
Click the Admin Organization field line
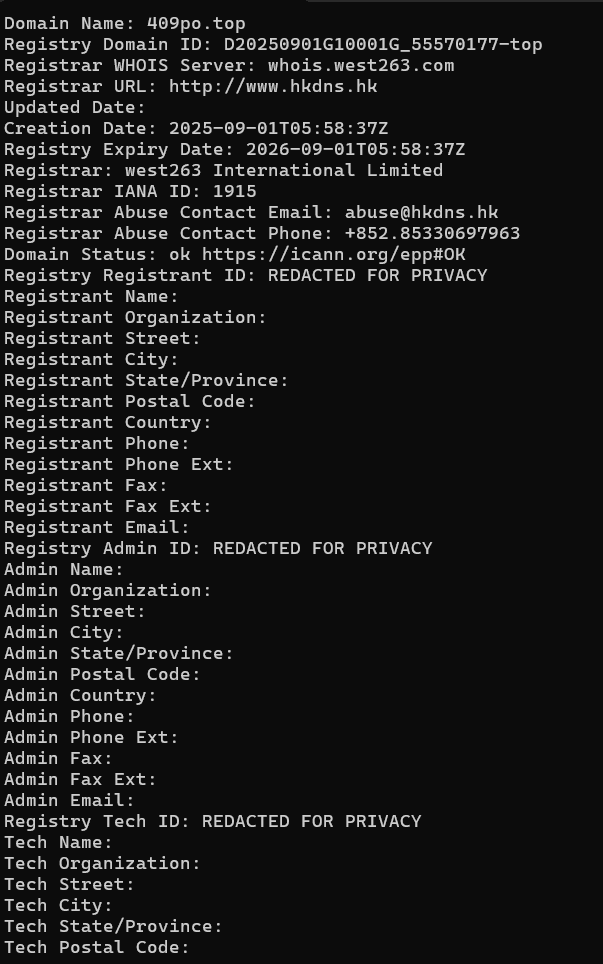click(108, 590)
